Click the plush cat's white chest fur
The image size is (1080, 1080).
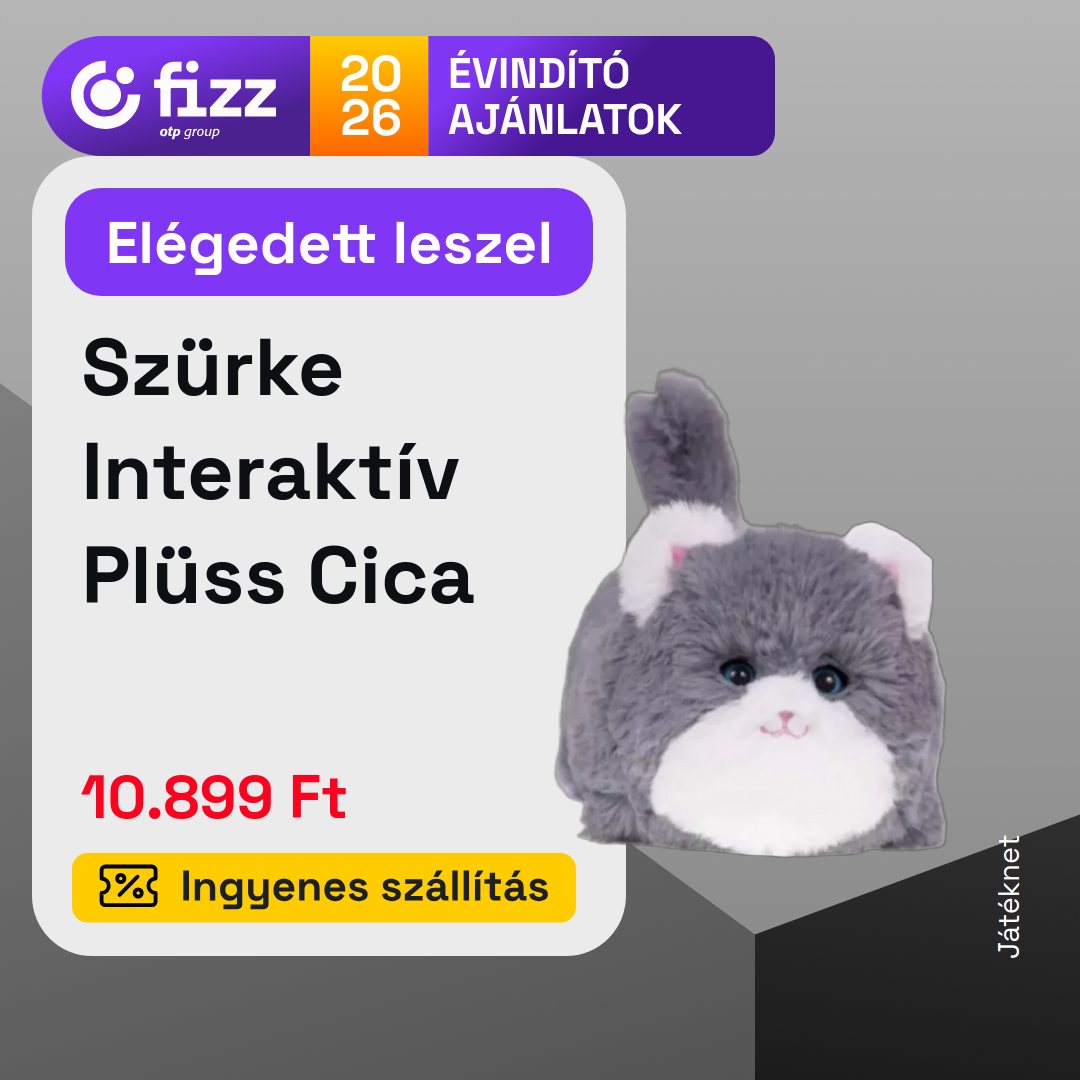pos(773,785)
